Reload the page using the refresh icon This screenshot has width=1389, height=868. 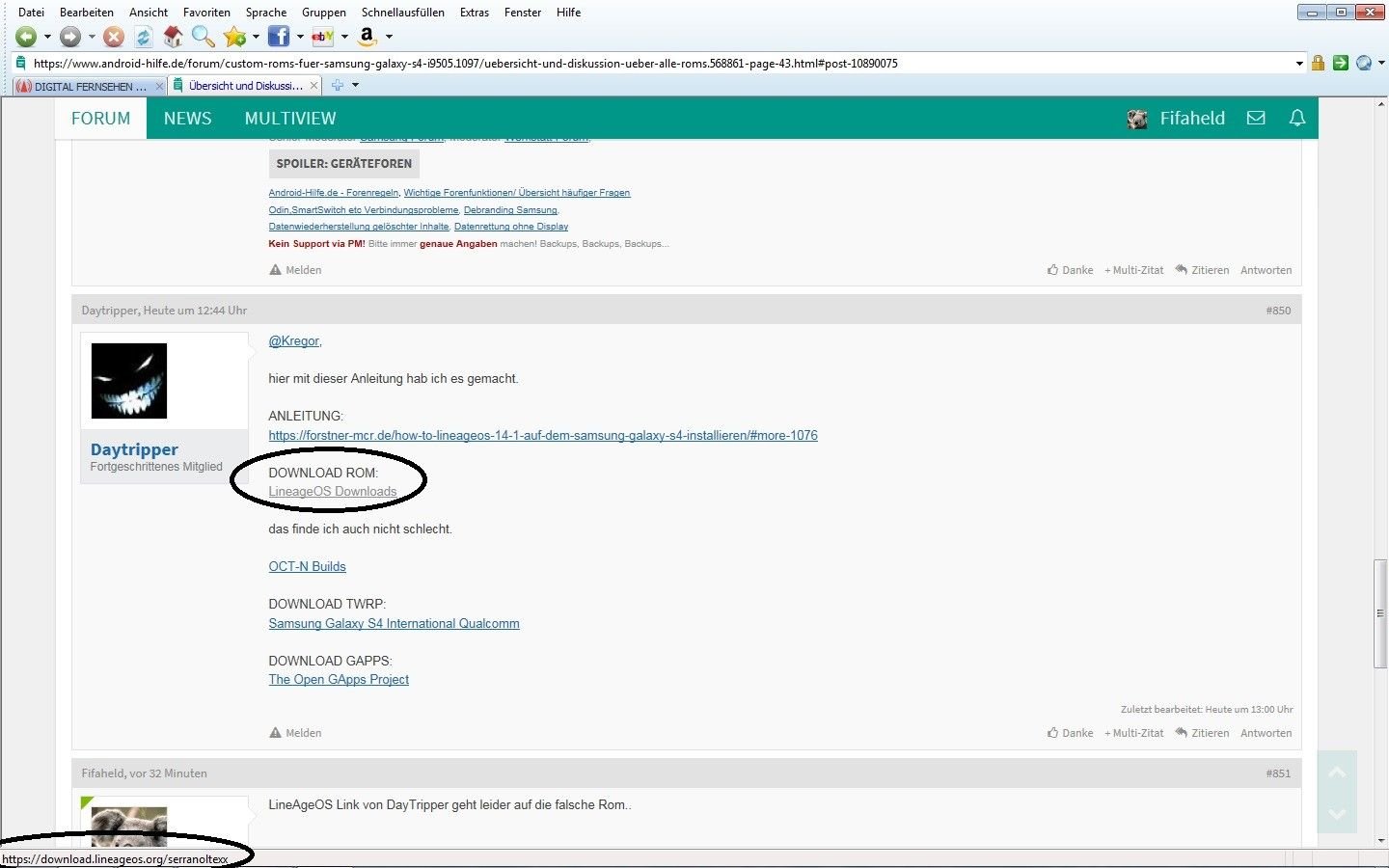(143, 37)
